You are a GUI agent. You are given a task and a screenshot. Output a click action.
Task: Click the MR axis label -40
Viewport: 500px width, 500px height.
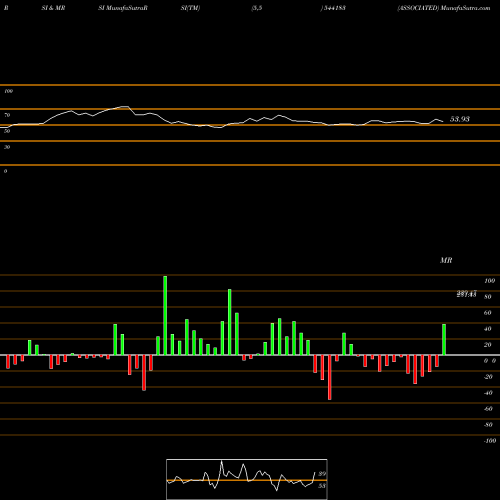pyautogui.click(x=488, y=393)
